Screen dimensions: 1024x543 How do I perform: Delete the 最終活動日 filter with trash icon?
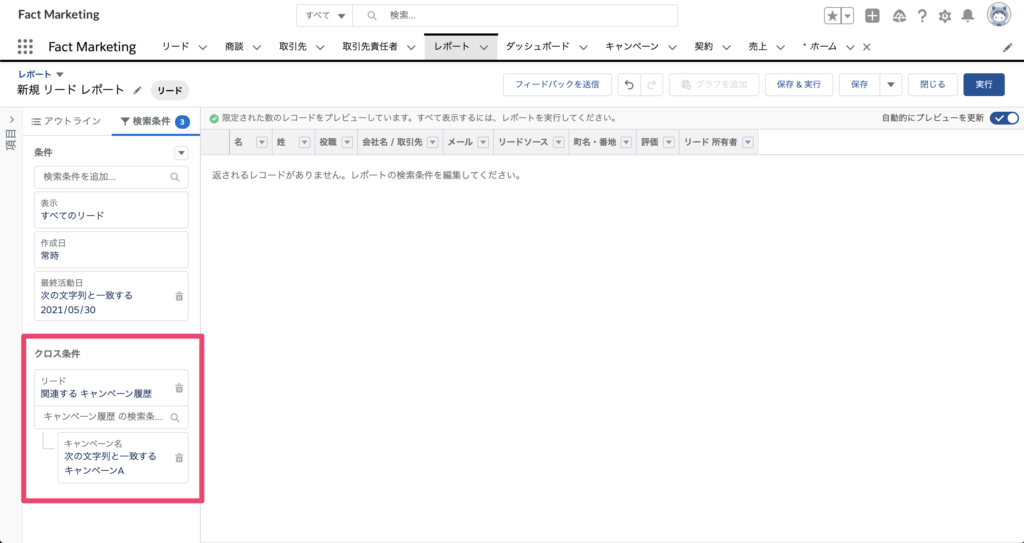coord(179,296)
